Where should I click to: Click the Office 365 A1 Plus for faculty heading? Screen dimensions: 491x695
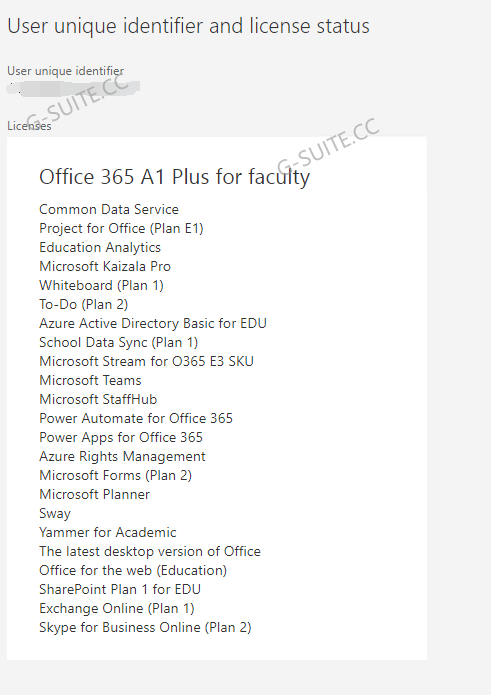point(175,177)
